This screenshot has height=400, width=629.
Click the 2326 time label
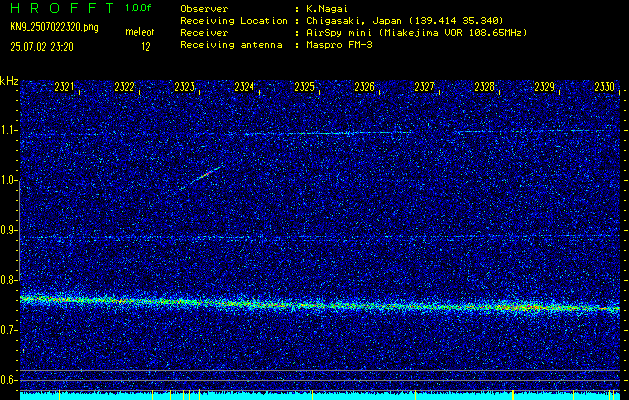pyautogui.click(x=364, y=87)
